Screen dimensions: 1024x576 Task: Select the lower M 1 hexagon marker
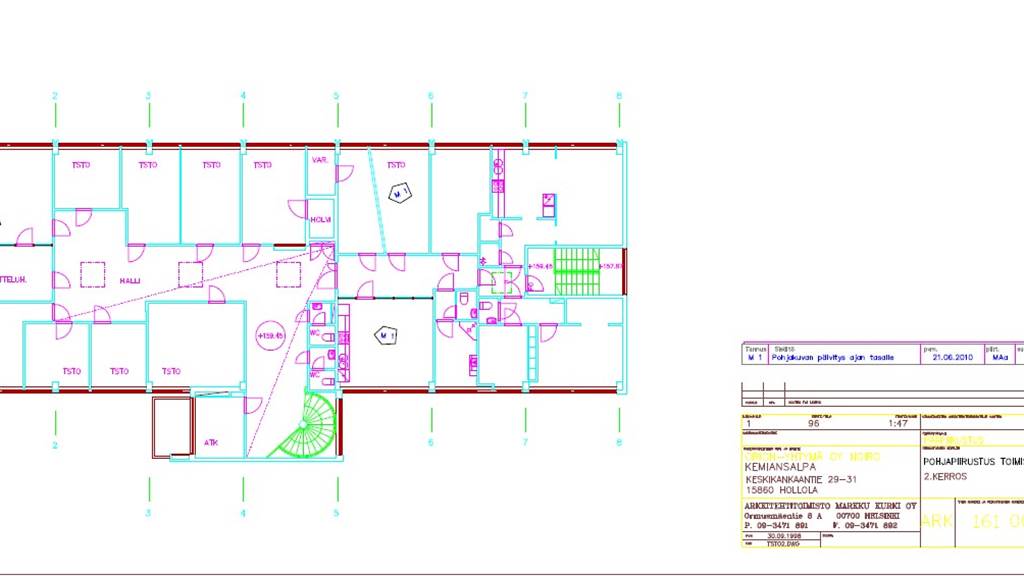click(386, 335)
